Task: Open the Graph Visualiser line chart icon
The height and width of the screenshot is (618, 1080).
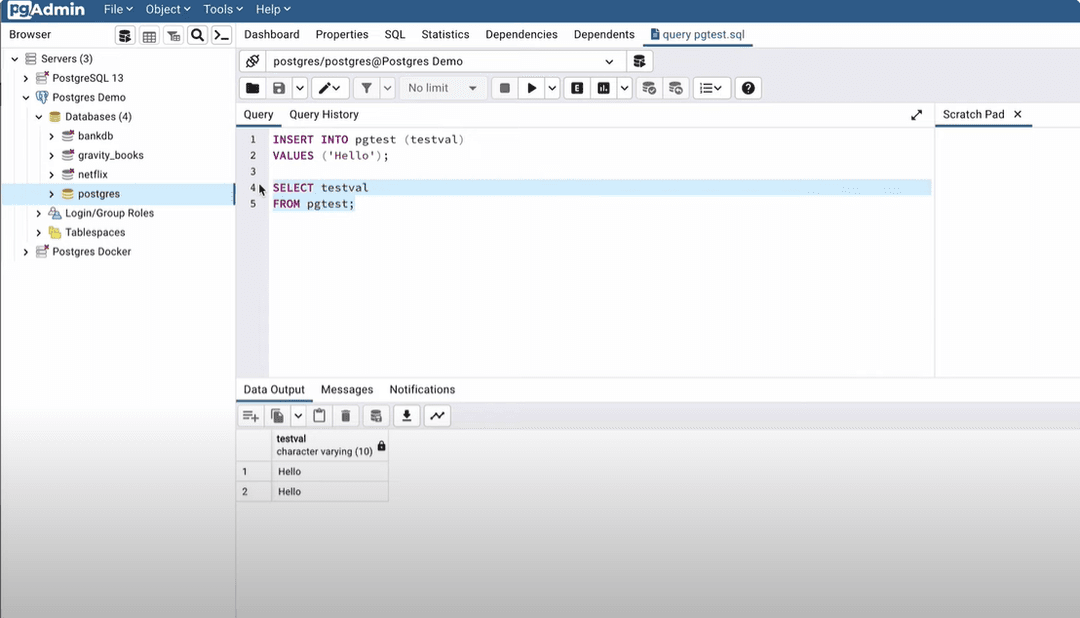Action: [x=437, y=416]
